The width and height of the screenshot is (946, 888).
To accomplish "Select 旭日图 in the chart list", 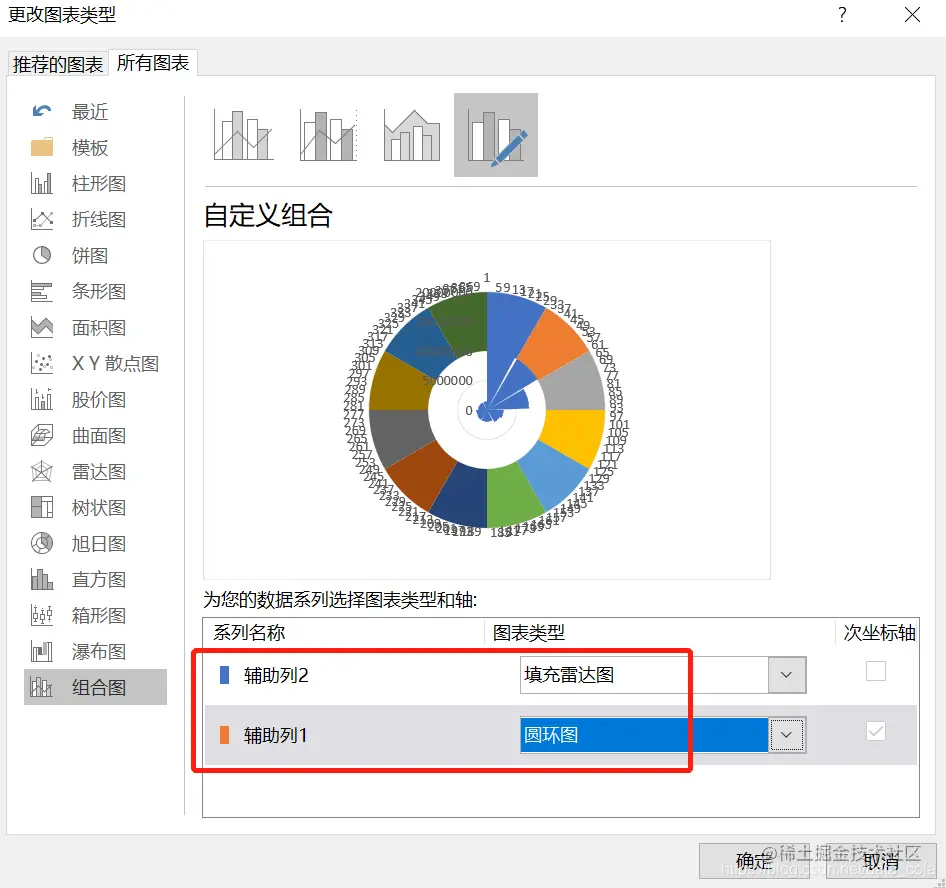I will coord(98,544).
